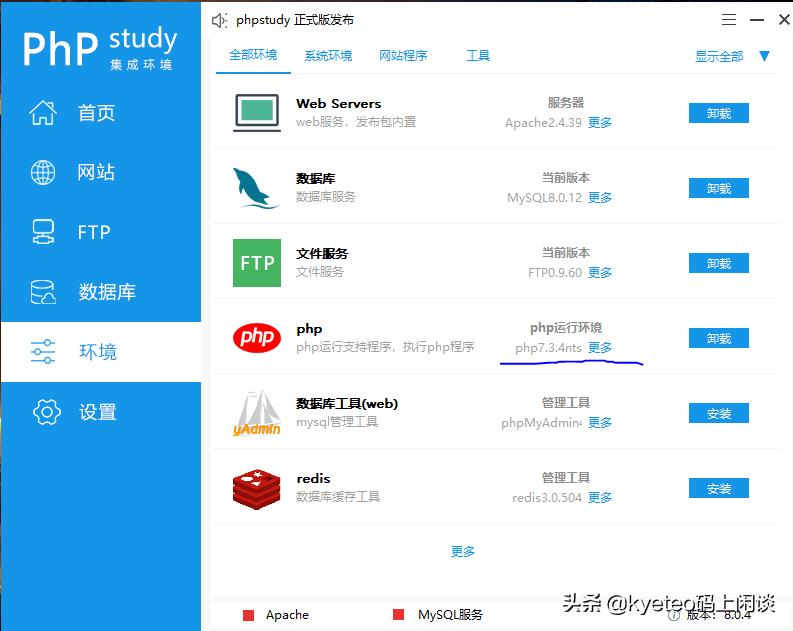Image resolution: width=793 pixels, height=631 pixels.
Task: Click the redis title text
Action: click(313, 478)
